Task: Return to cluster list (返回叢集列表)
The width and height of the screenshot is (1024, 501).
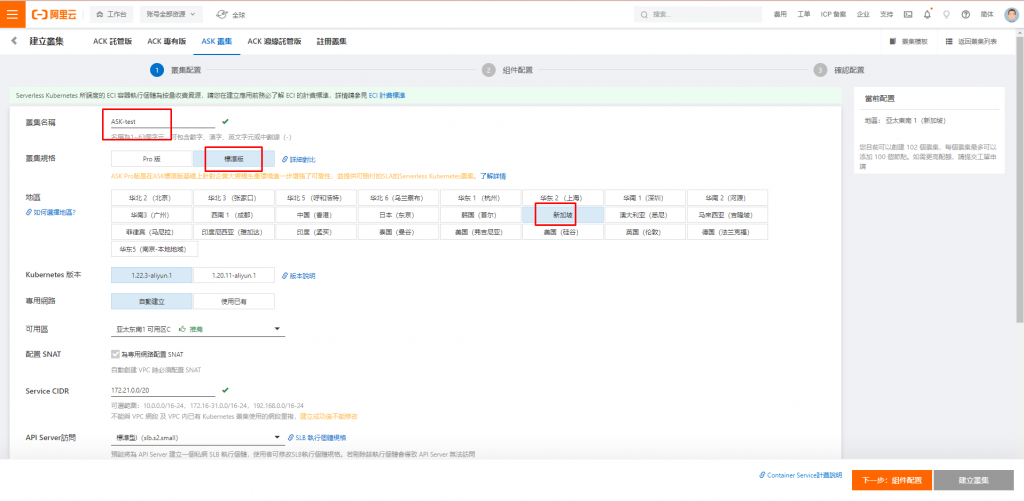Action: coord(971,41)
